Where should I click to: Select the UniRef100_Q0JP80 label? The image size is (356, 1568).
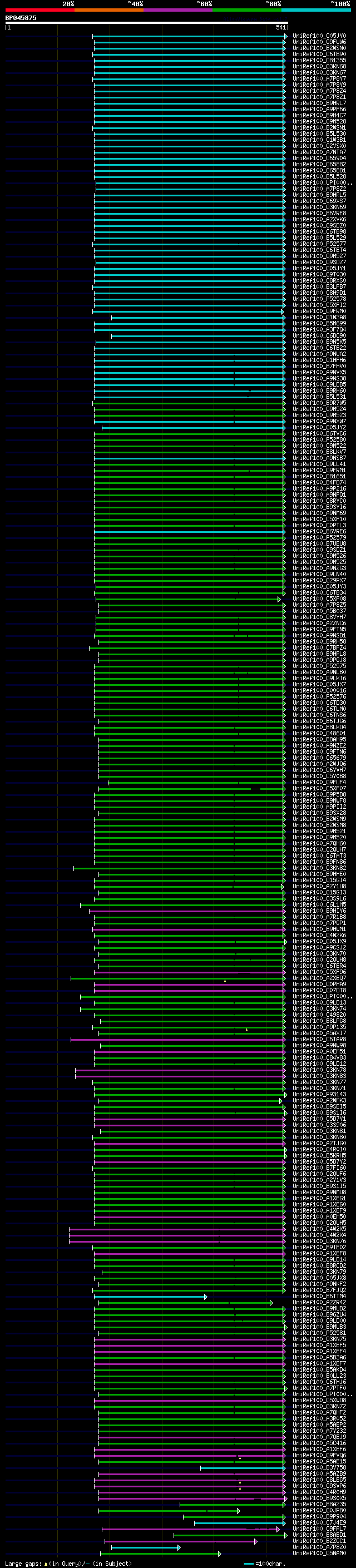319,1511
